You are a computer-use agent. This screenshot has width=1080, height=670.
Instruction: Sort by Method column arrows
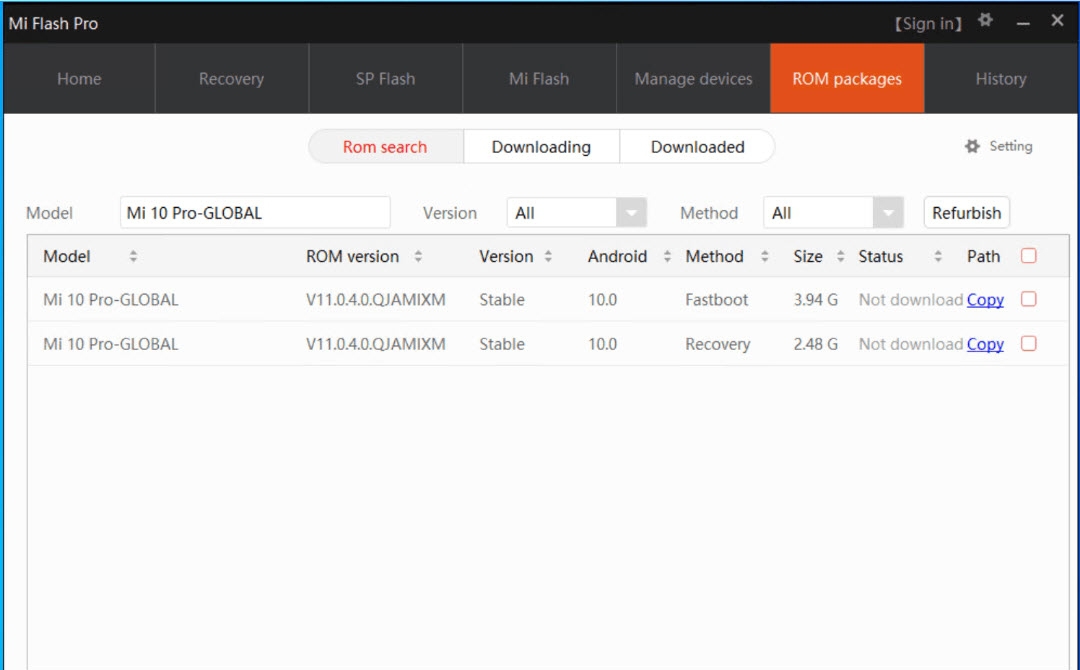(765, 257)
